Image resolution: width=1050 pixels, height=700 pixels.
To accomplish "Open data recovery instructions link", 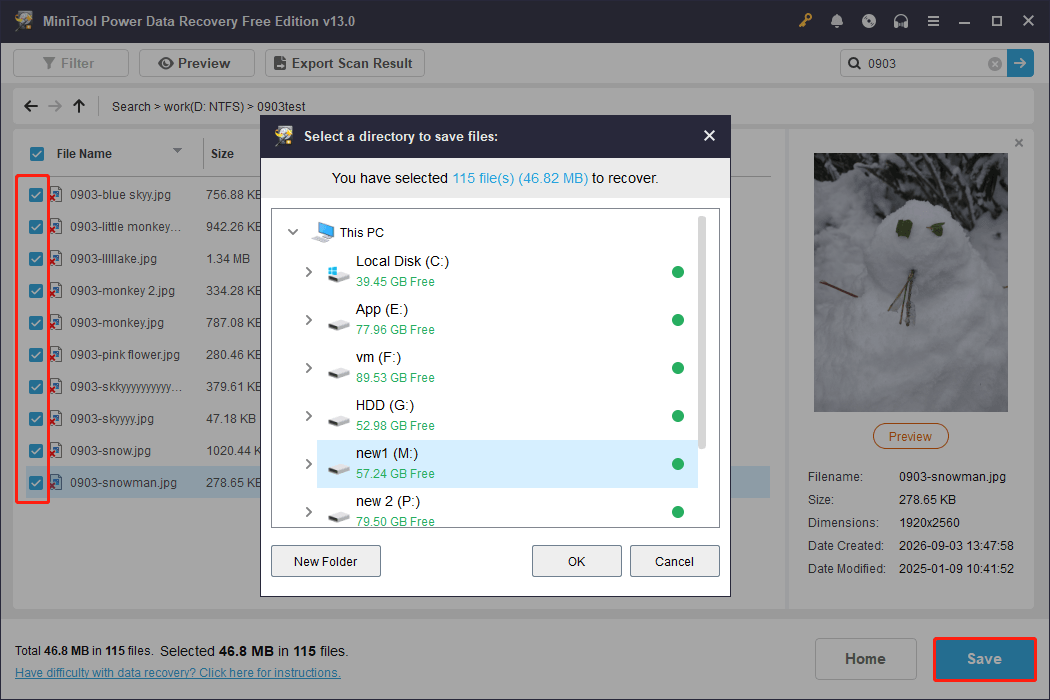I will (x=177, y=673).
